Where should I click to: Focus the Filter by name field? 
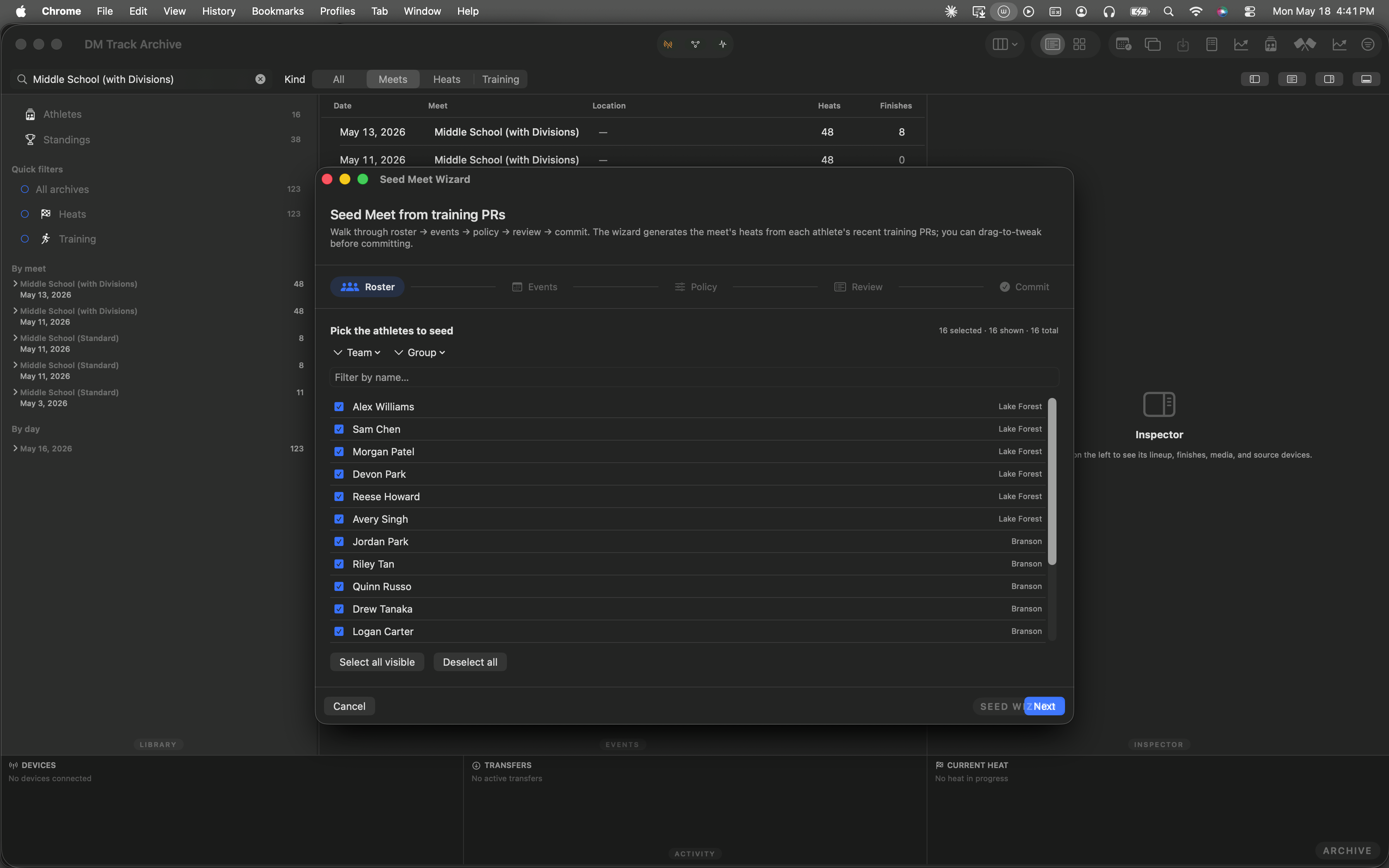point(694,377)
